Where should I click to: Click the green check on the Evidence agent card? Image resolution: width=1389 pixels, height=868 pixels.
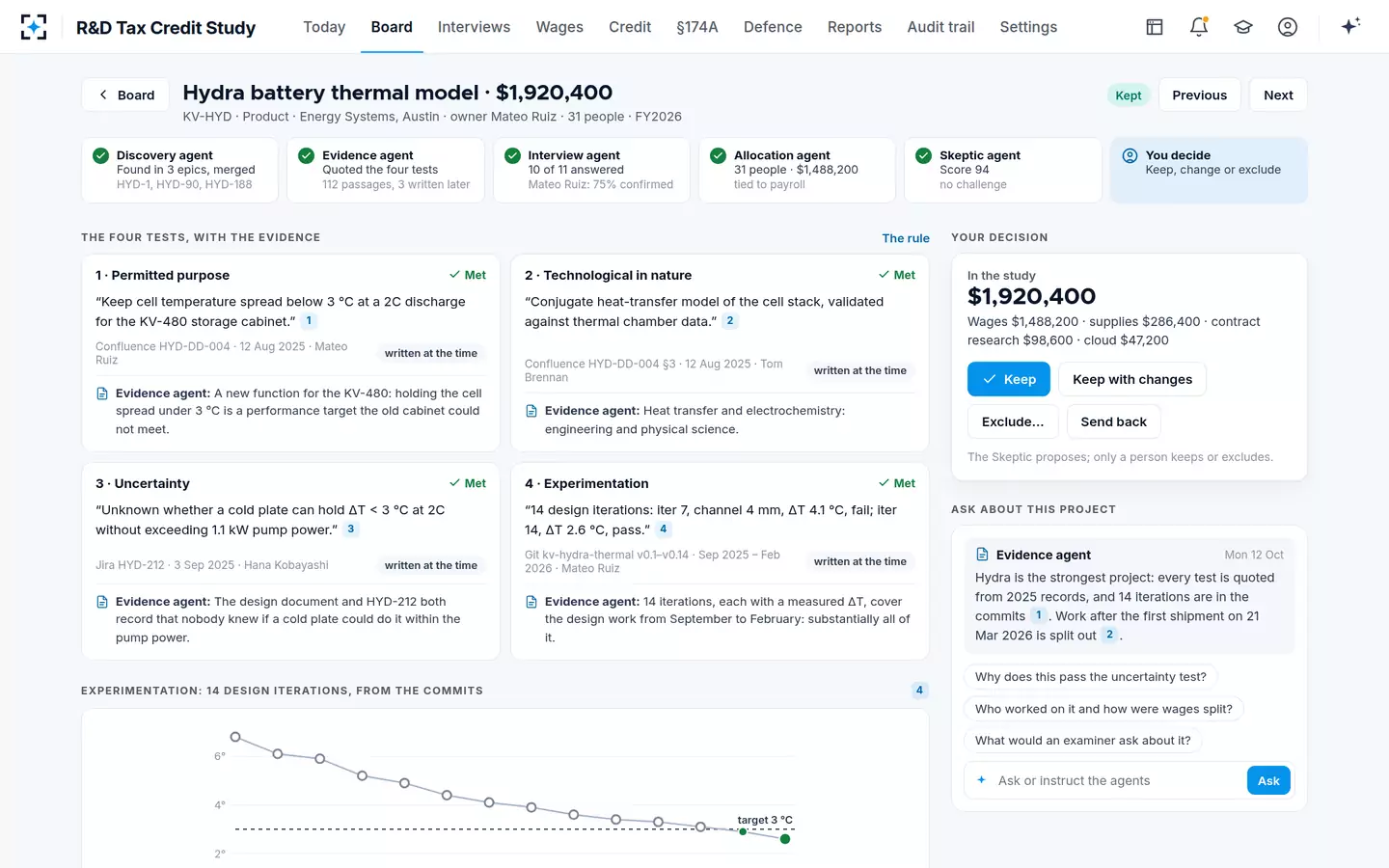coord(307,155)
